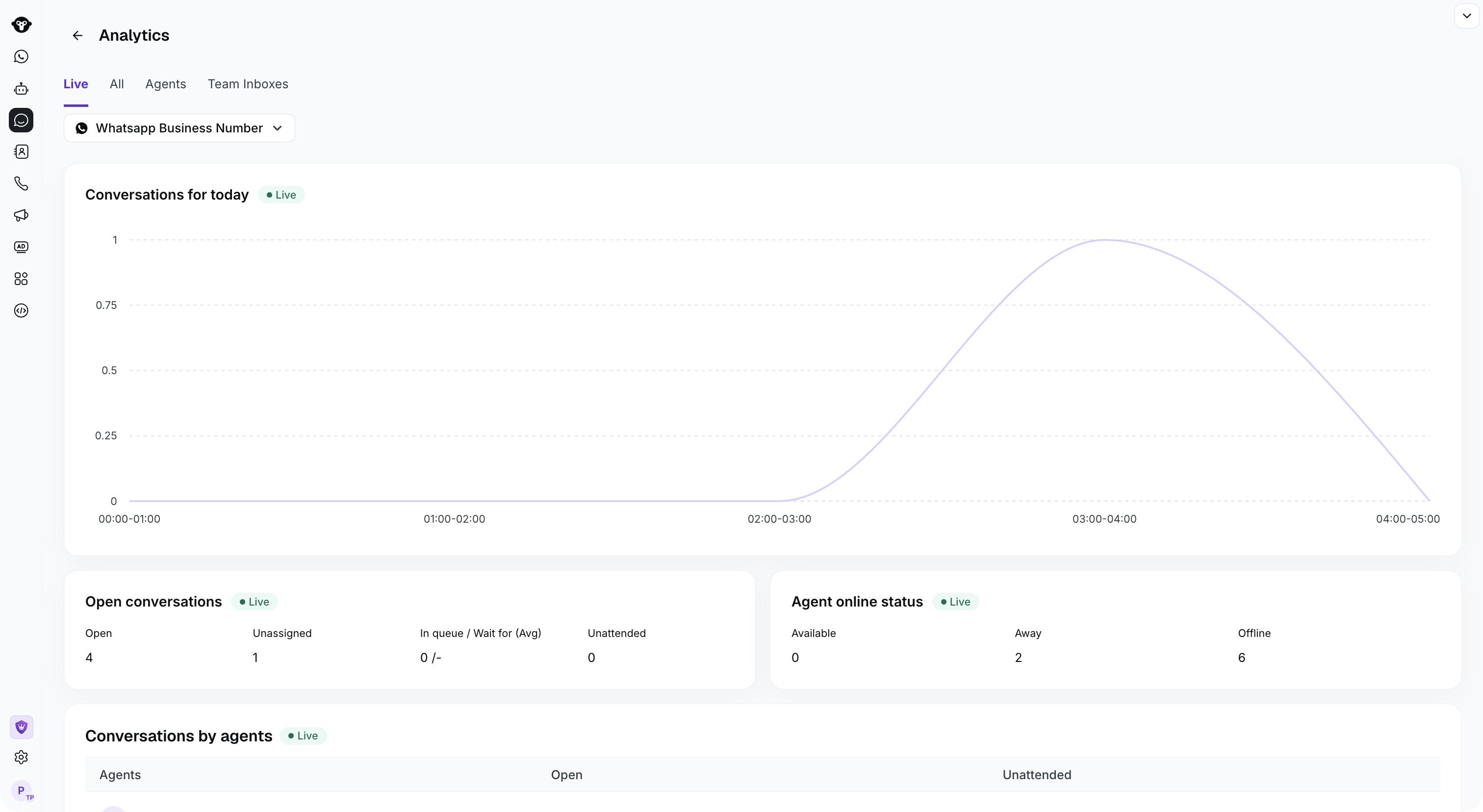1483x812 pixels.
Task: Open the developer code icon
Action: point(21,311)
